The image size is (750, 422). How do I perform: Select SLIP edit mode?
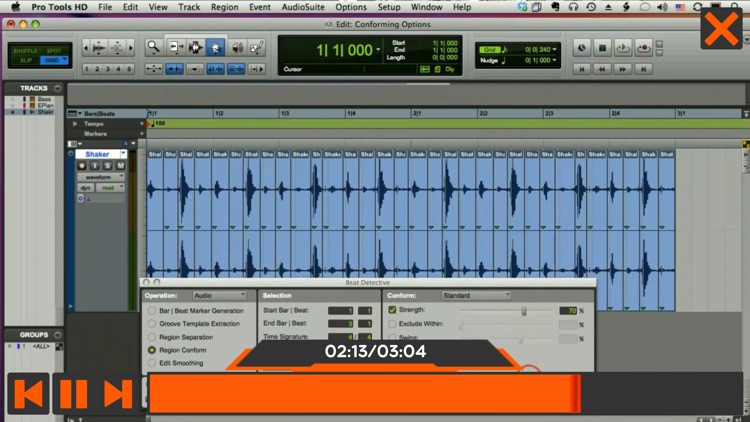pos(25,60)
